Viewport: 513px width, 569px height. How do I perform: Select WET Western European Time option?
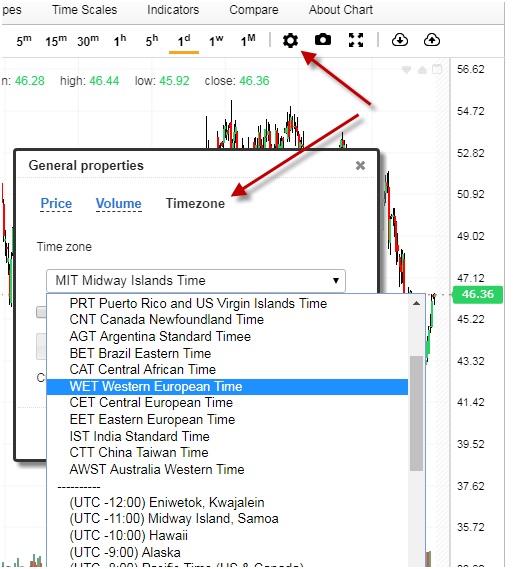[x=227, y=386]
